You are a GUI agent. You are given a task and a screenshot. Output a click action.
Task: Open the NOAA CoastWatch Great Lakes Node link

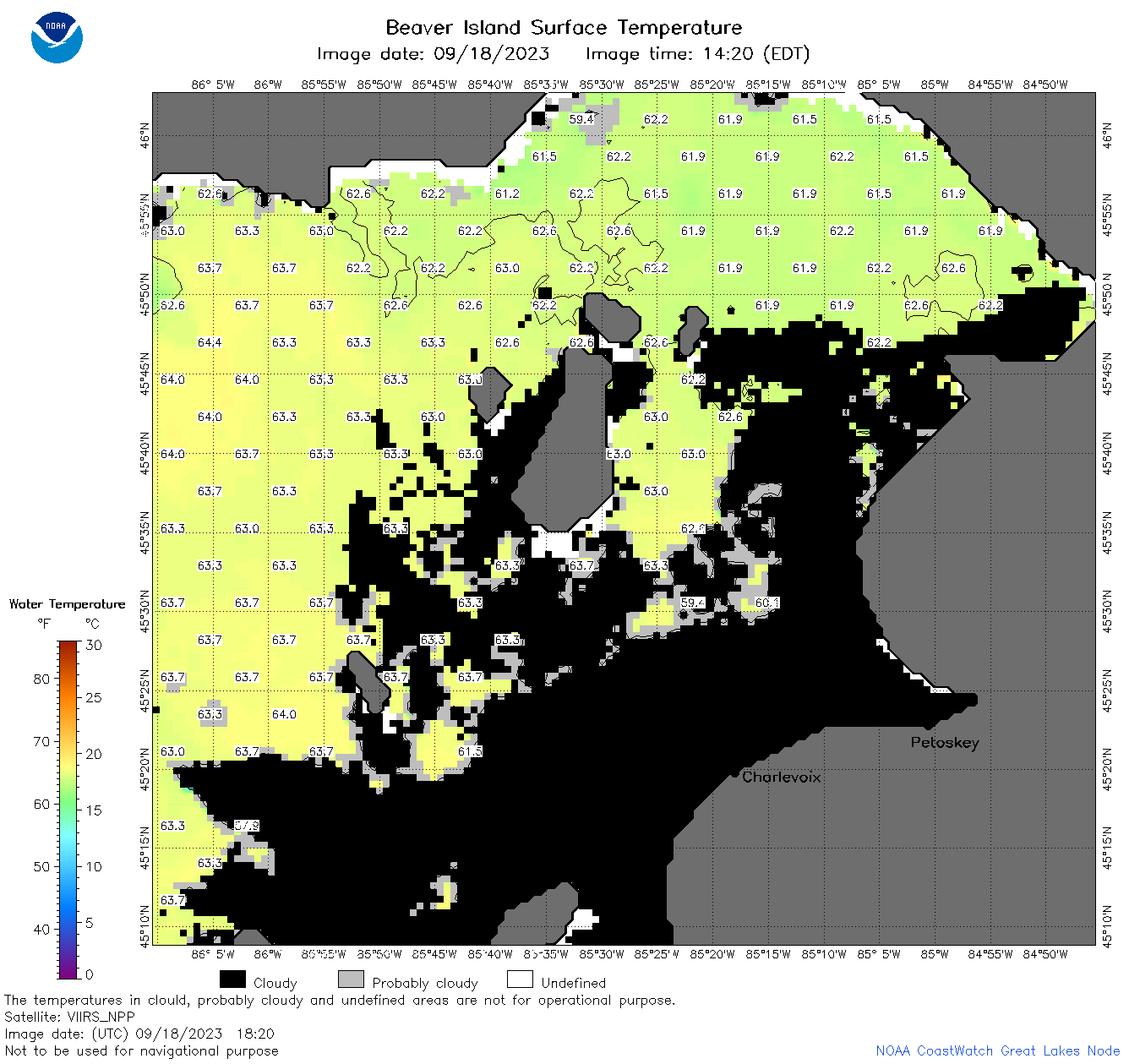tap(997, 1050)
